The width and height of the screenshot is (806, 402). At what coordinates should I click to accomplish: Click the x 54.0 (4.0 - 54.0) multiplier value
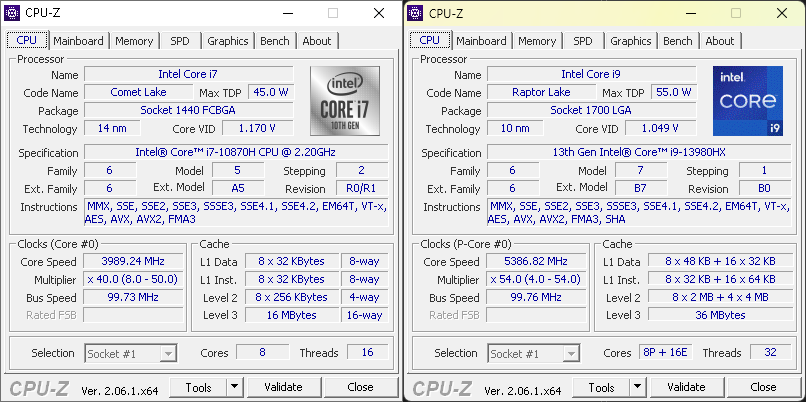536,280
